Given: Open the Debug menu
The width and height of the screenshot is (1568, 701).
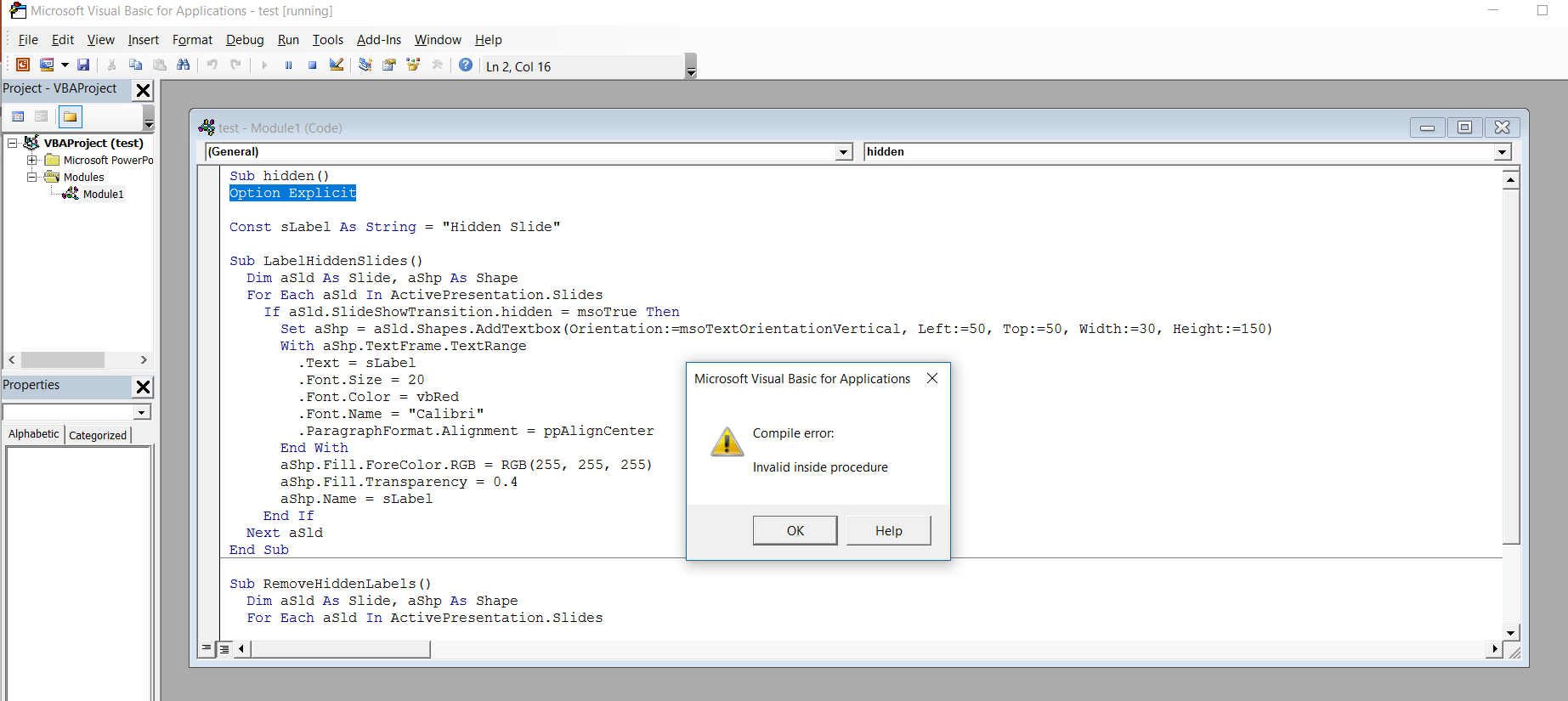Looking at the screenshot, I should (245, 40).
